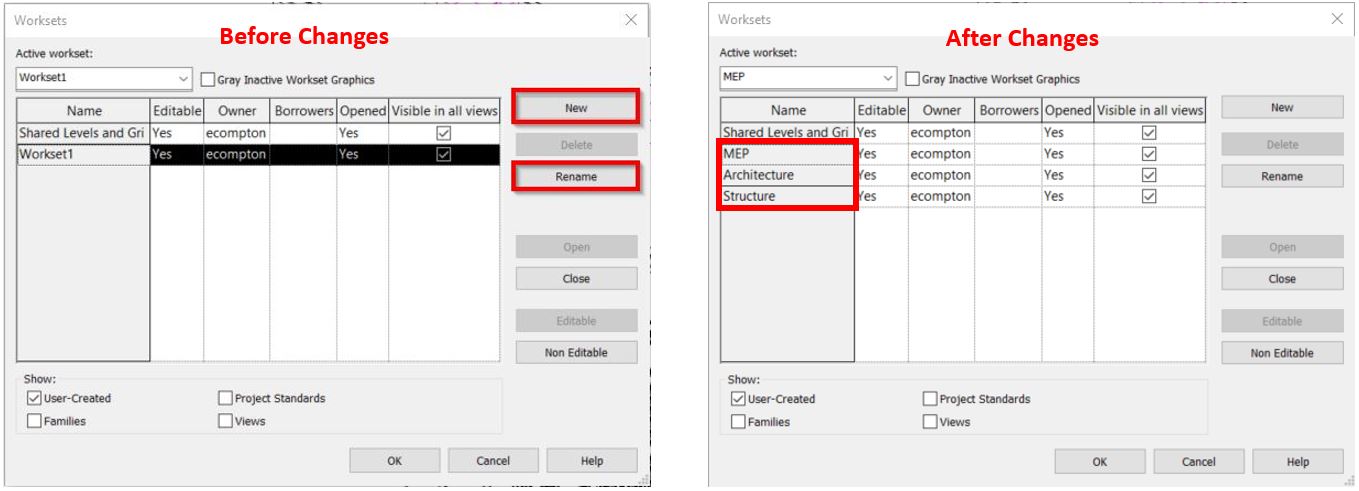The image size is (1359, 491).
Task: Select the MEP workset row name cell
Action: (x=786, y=154)
